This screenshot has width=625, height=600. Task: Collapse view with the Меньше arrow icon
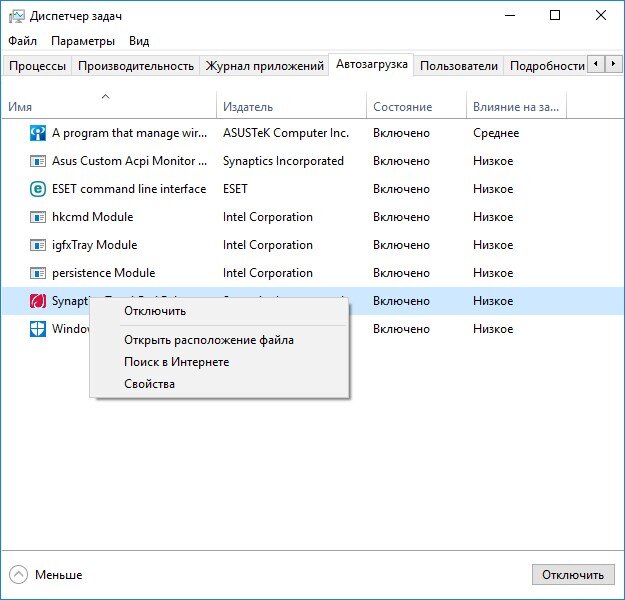point(18,574)
